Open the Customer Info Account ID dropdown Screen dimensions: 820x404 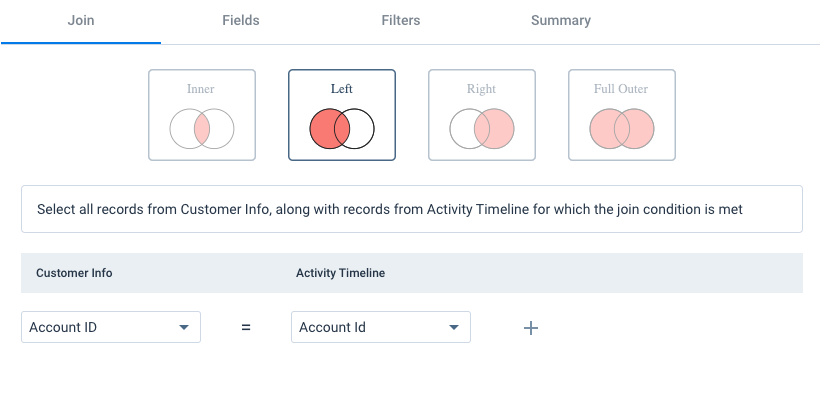coord(111,327)
